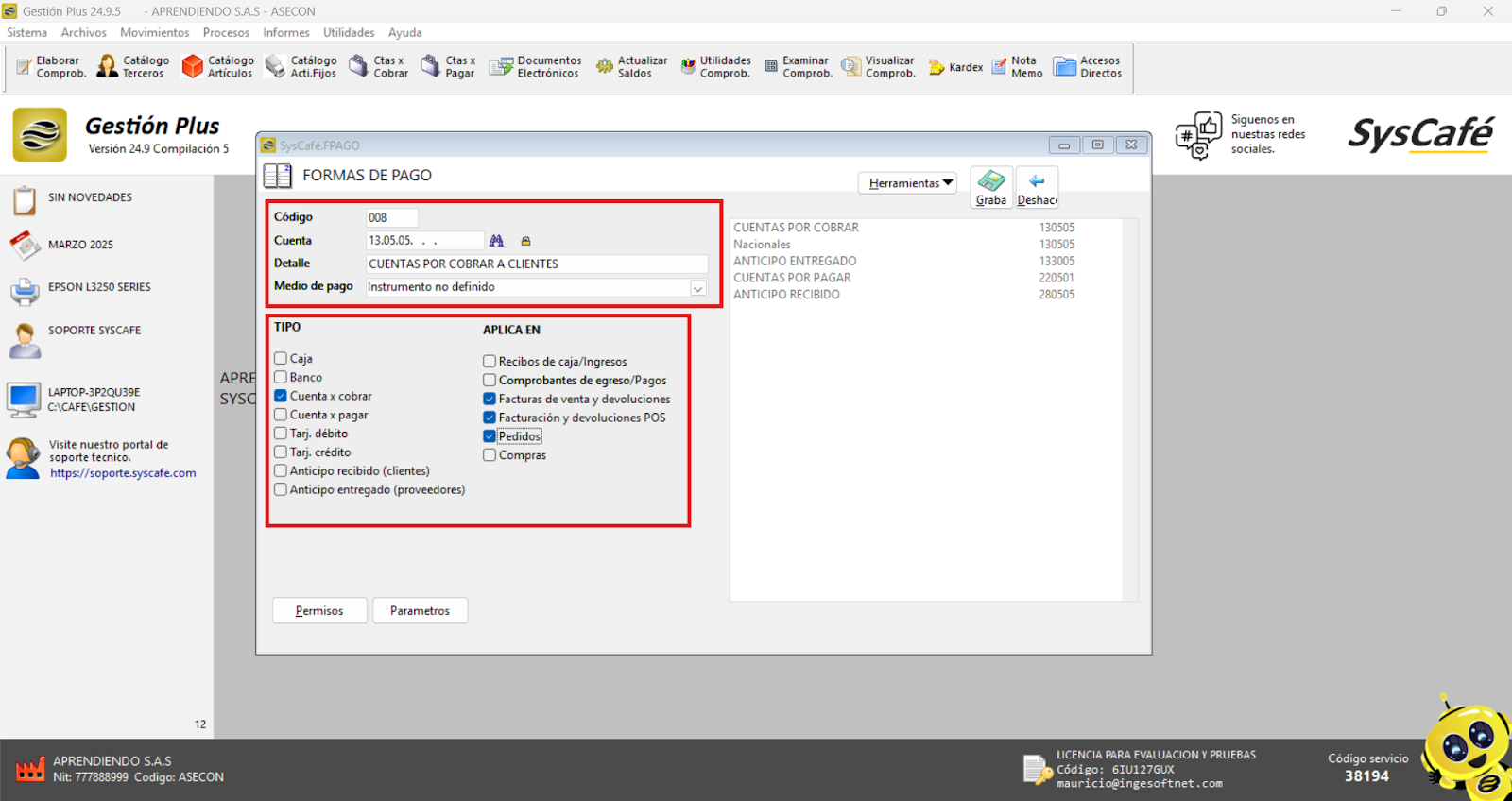
Task: Click the padlock icon next to Cuenta
Action: (x=526, y=241)
